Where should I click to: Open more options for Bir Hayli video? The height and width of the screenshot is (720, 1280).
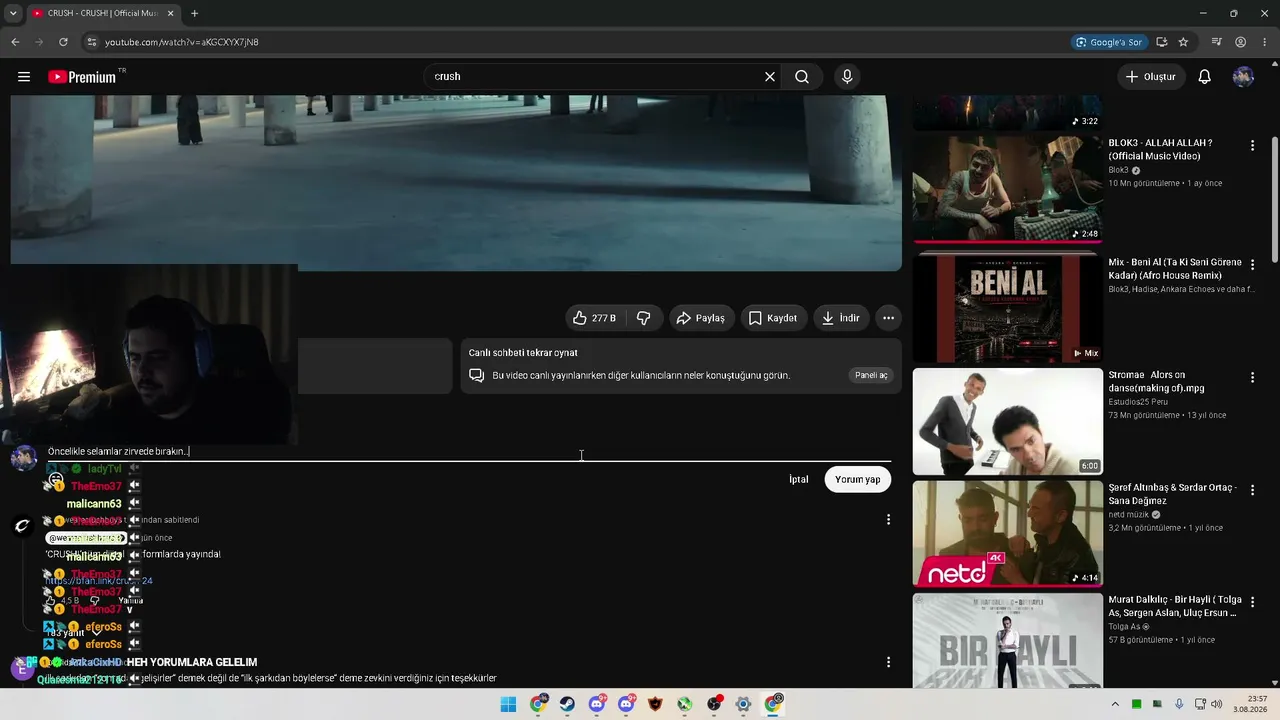pyautogui.click(x=1252, y=602)
